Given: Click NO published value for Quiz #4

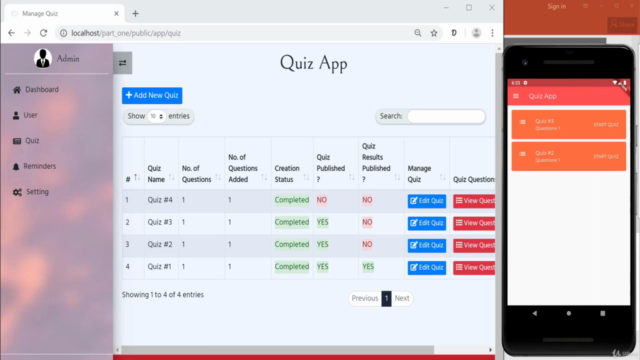Looking at the screenshot, I should [322, 200].
